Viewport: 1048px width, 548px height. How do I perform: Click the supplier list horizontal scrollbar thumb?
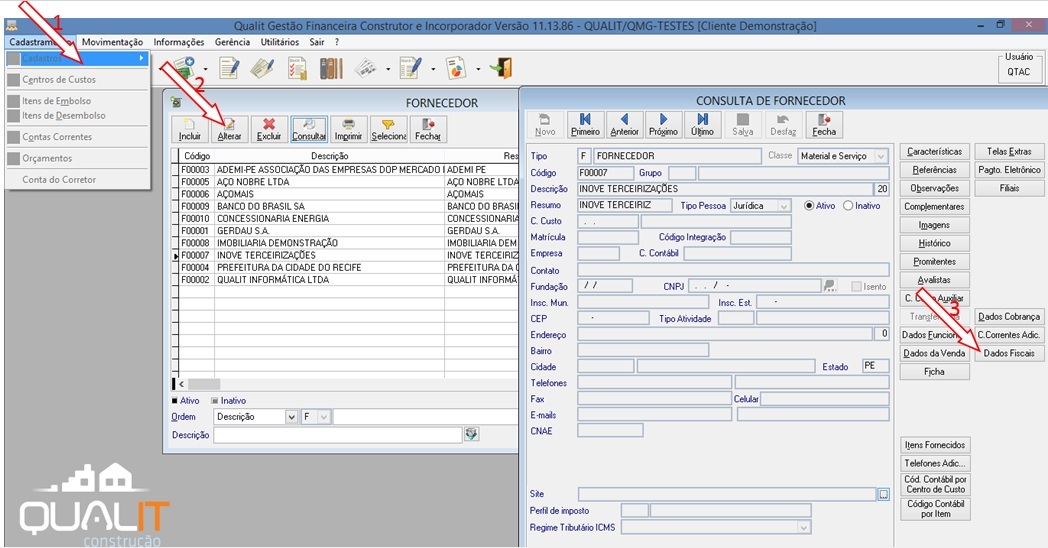click(204, 384)
